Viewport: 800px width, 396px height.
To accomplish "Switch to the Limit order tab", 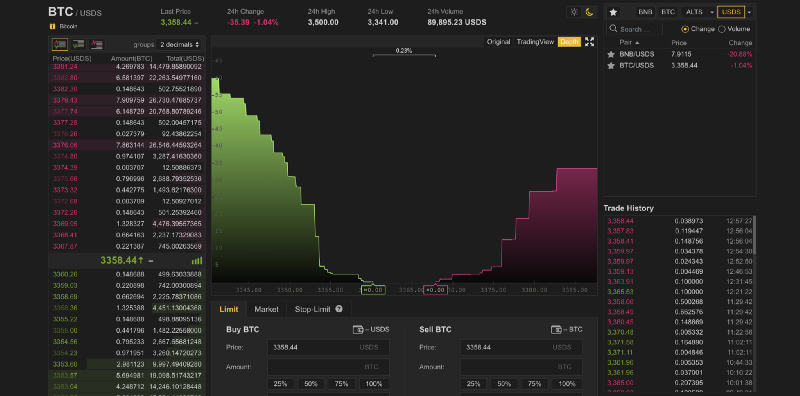I will [229, 309].
